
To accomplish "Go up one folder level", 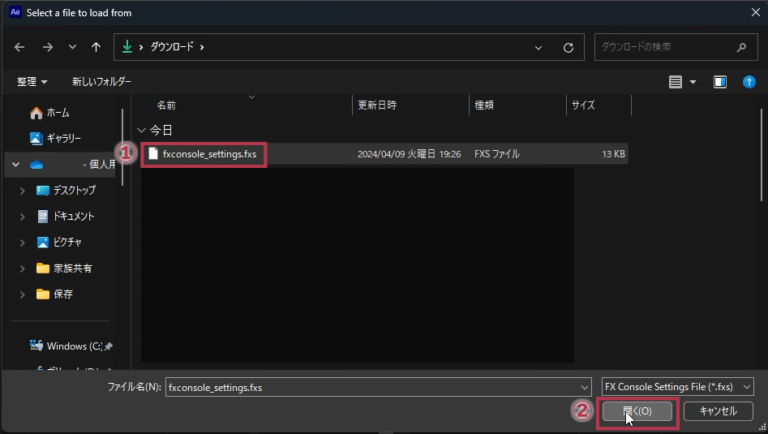I will tap(96, 47).
